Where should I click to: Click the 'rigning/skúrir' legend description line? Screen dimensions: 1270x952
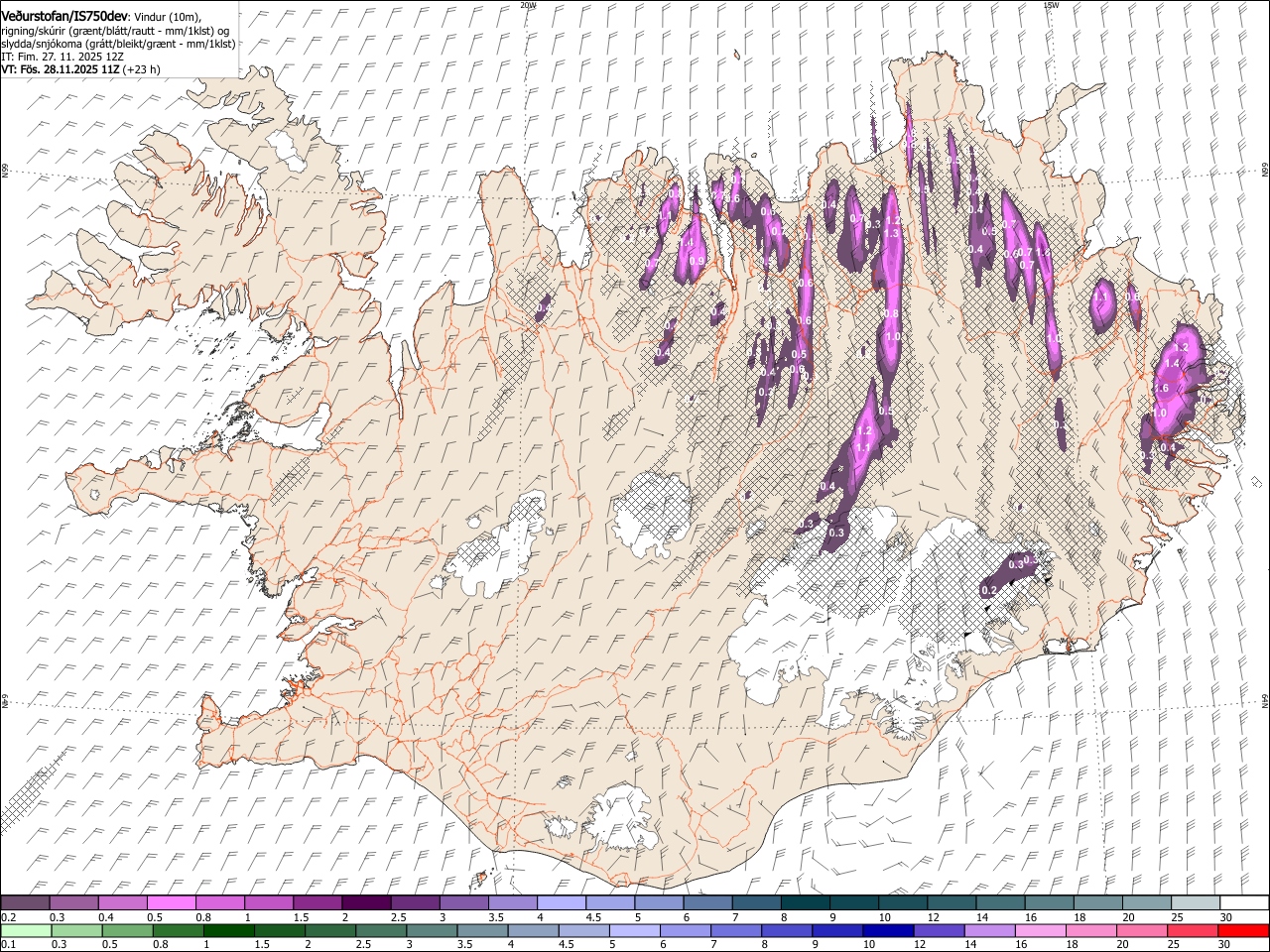[117, 31]
